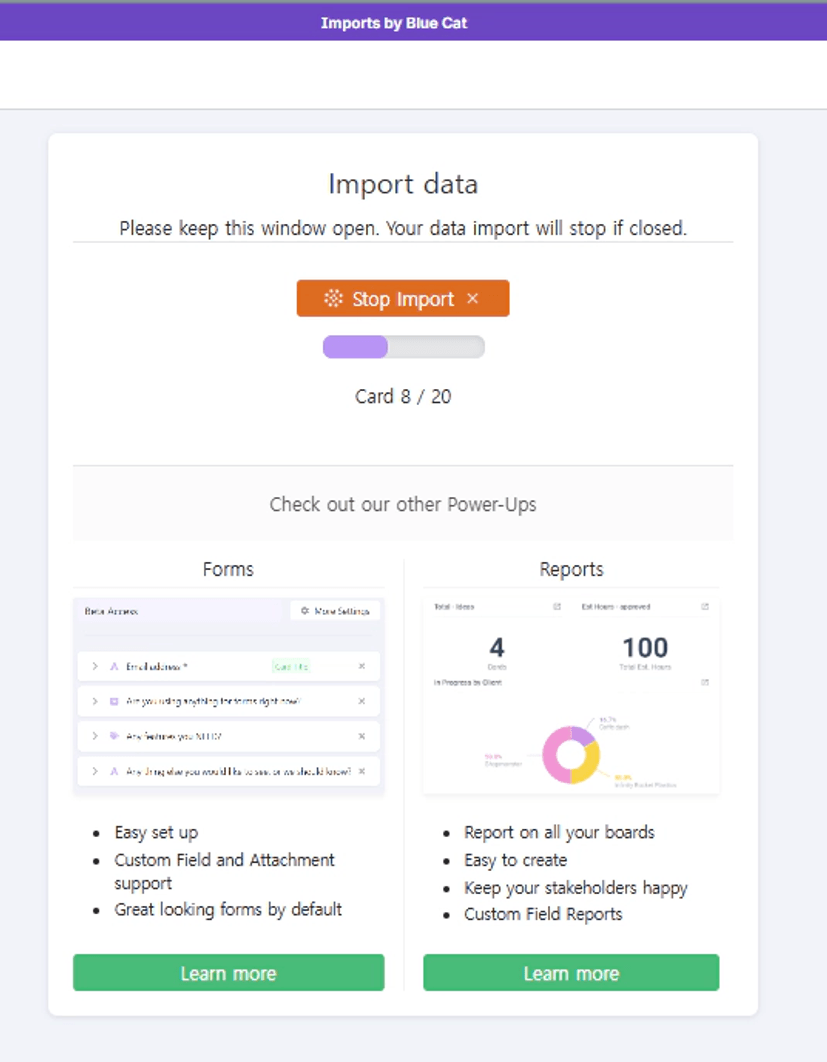Click the X icon on Stop Import

tap(473, 299)
